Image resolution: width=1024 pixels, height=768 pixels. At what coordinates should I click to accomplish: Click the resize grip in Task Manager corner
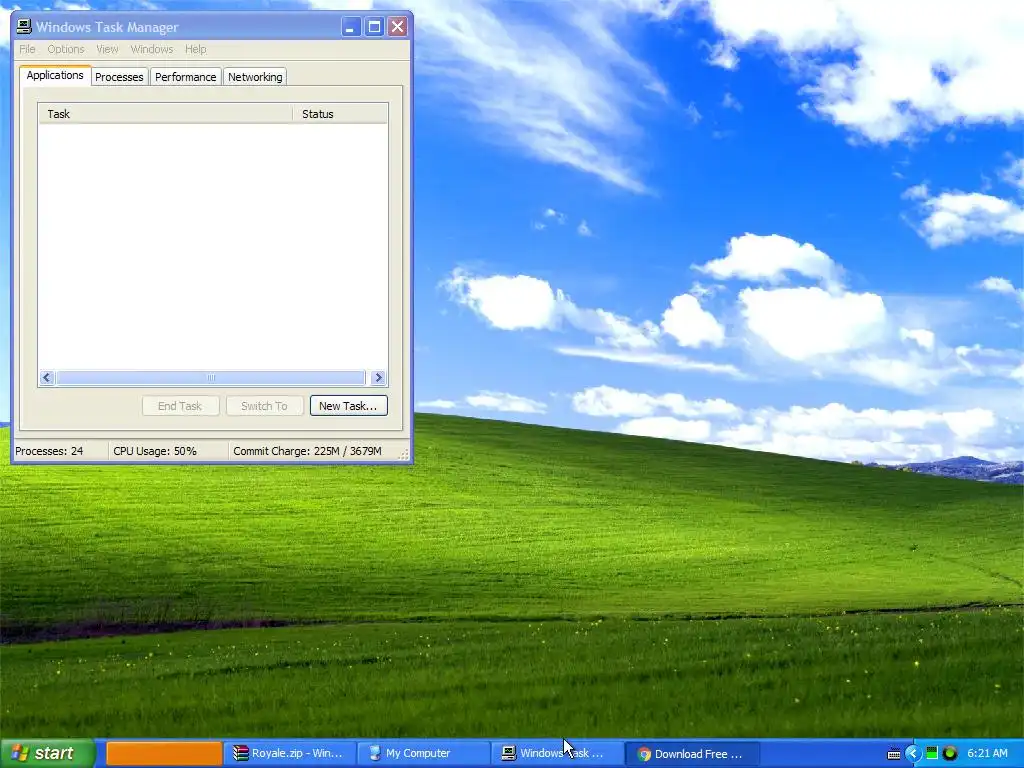[x=404, y=455]
